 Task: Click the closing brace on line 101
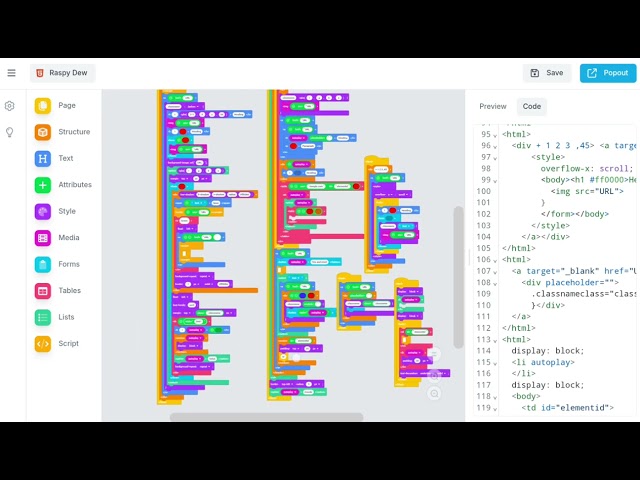(x=543, y=202)
